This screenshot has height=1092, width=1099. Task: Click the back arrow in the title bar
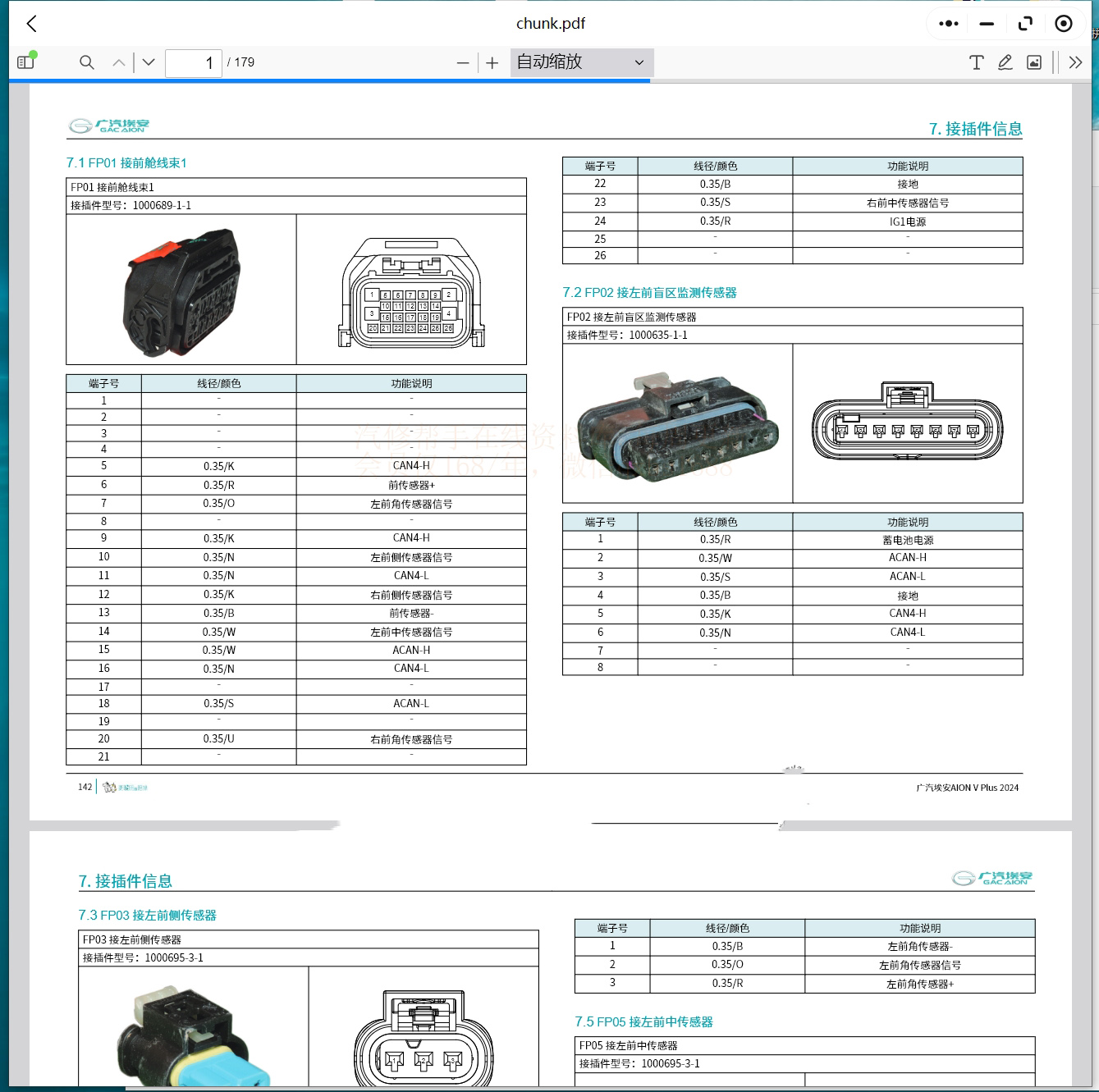tap(32, 24)
